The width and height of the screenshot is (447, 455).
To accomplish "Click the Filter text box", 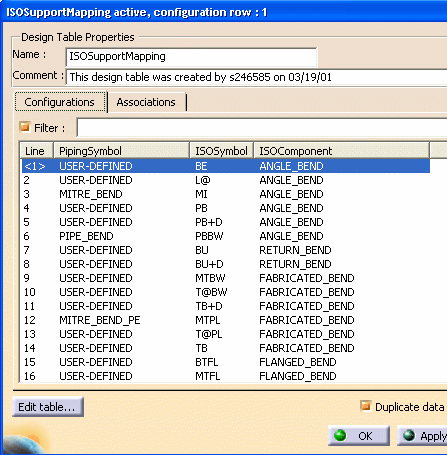I will 262,127.
